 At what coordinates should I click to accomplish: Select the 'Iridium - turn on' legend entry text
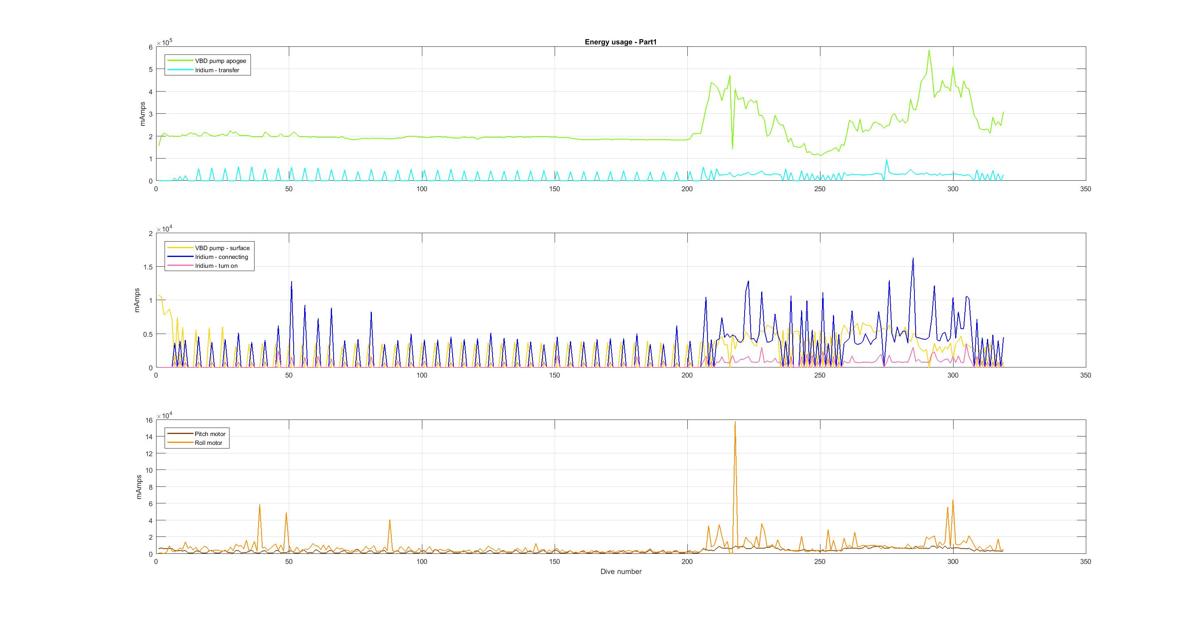pyautogui.click(x=215, y=267)
